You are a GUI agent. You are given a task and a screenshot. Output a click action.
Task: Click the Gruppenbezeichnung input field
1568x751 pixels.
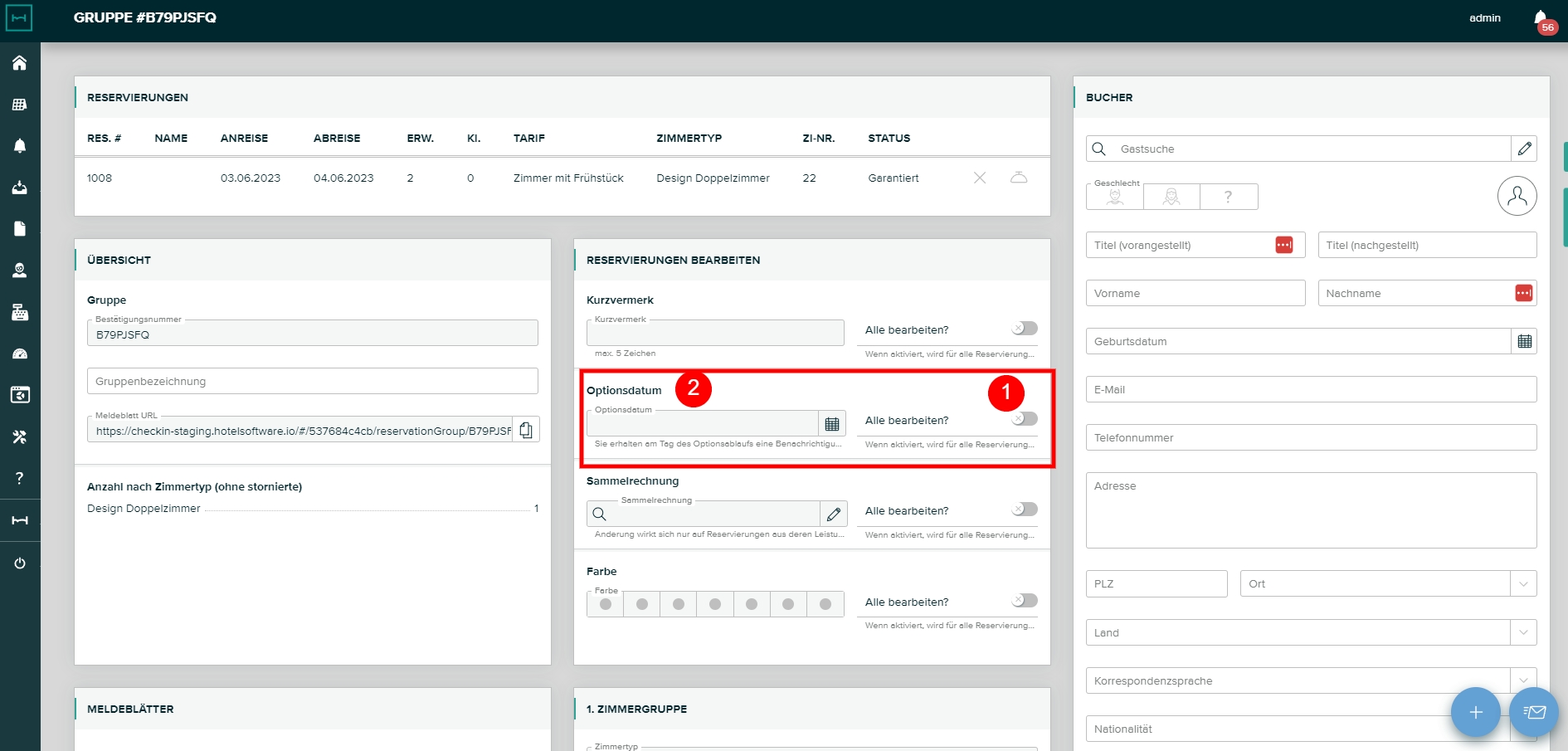(312, 382)
